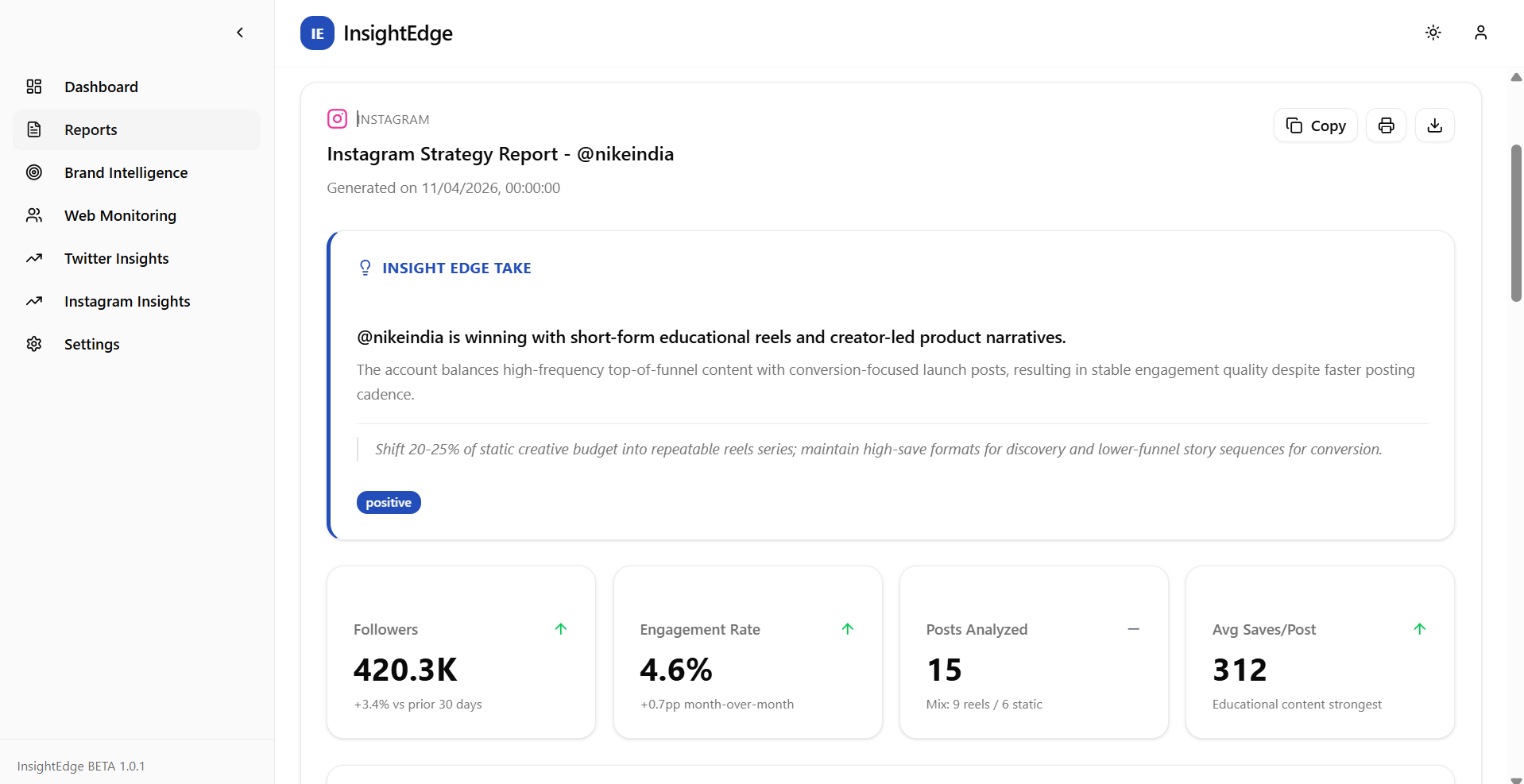Click the Instagram logo on the report header

tap(337, 118)
